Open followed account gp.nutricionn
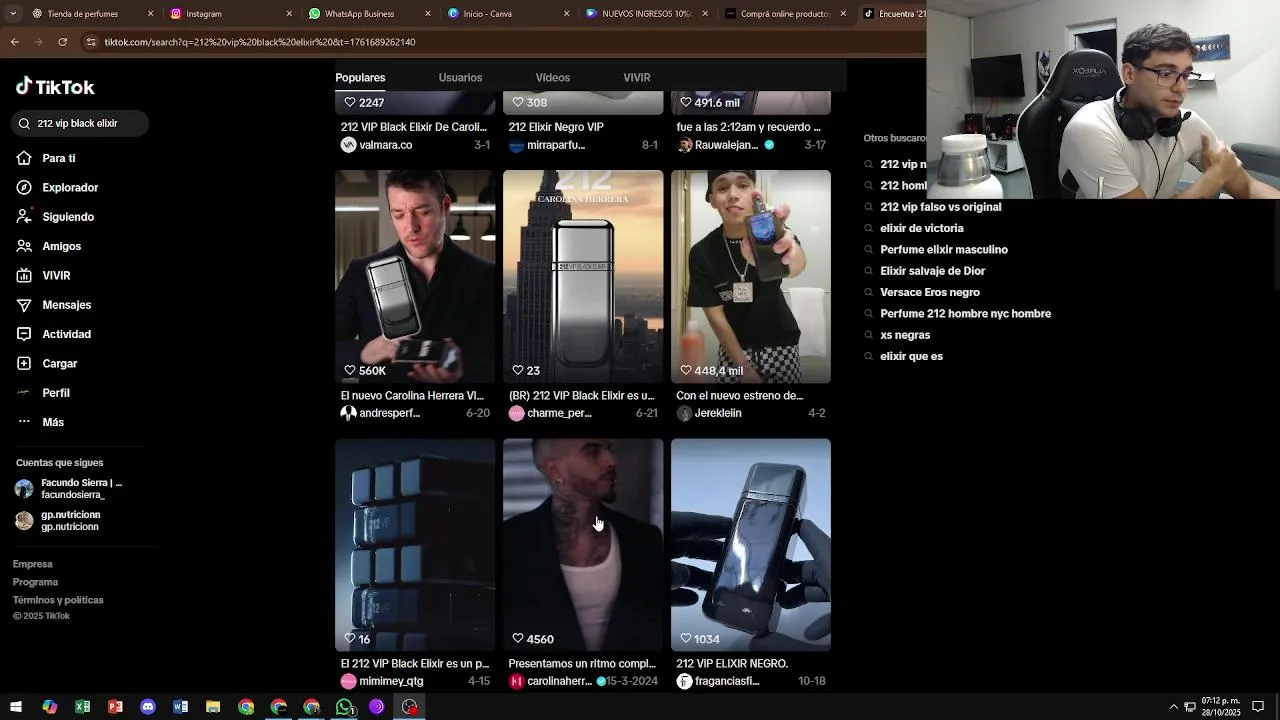The image size is (1280, 720). [58, 521]
